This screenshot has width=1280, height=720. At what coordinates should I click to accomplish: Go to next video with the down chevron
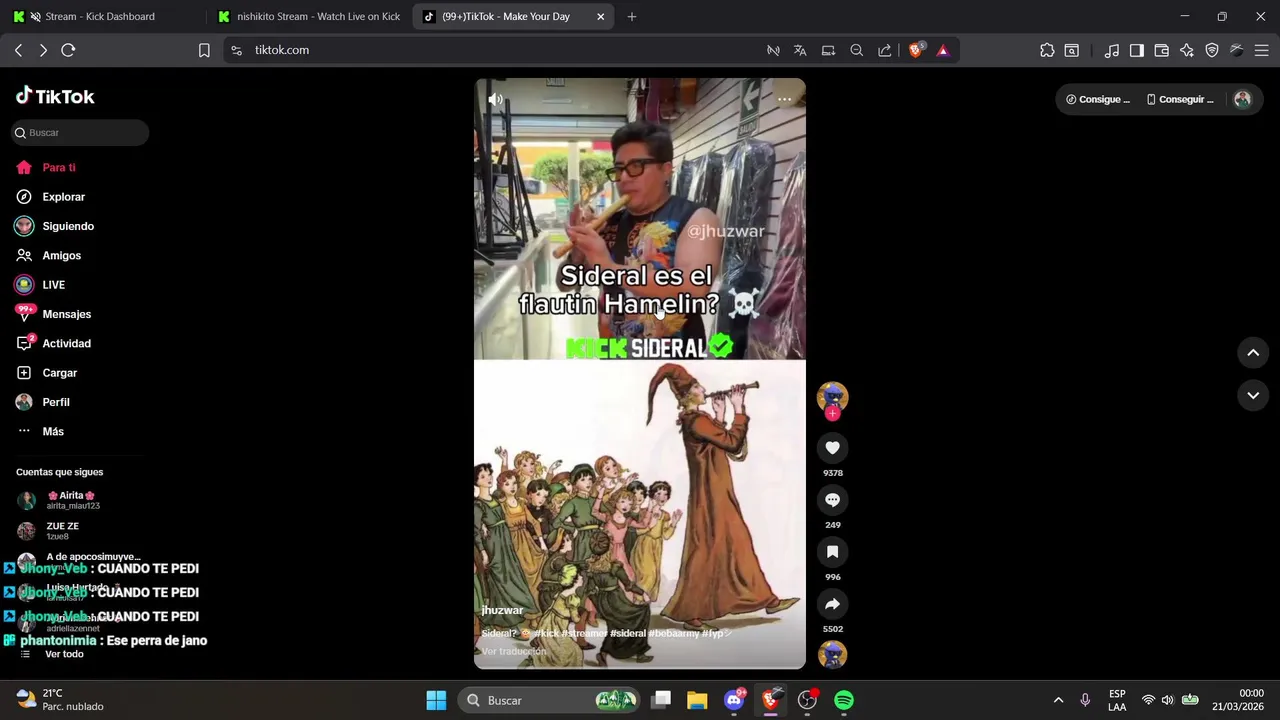point(1253,395)
